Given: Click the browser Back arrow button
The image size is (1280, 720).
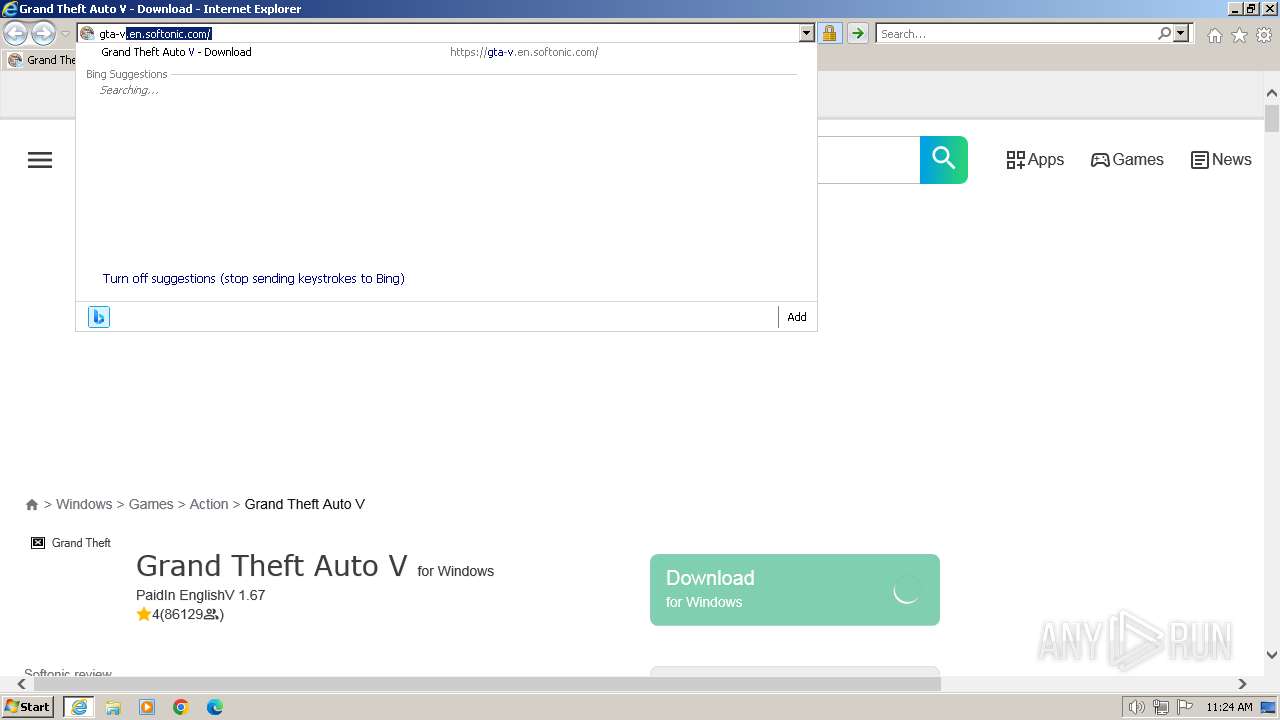Looking at the screenshot, I should 16,34.
